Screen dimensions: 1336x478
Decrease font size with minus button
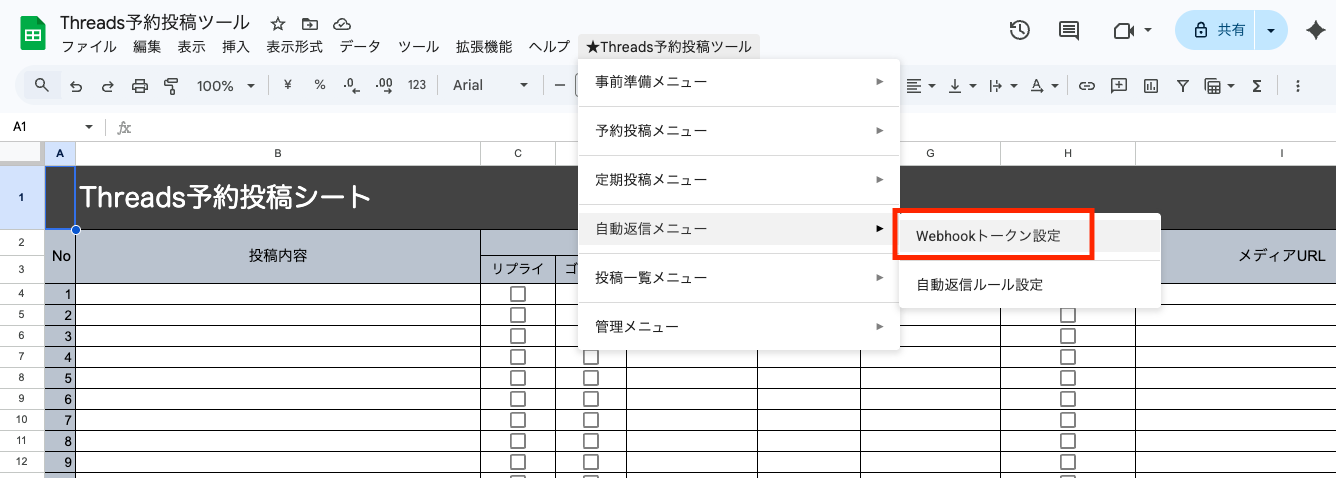point(560,86)
